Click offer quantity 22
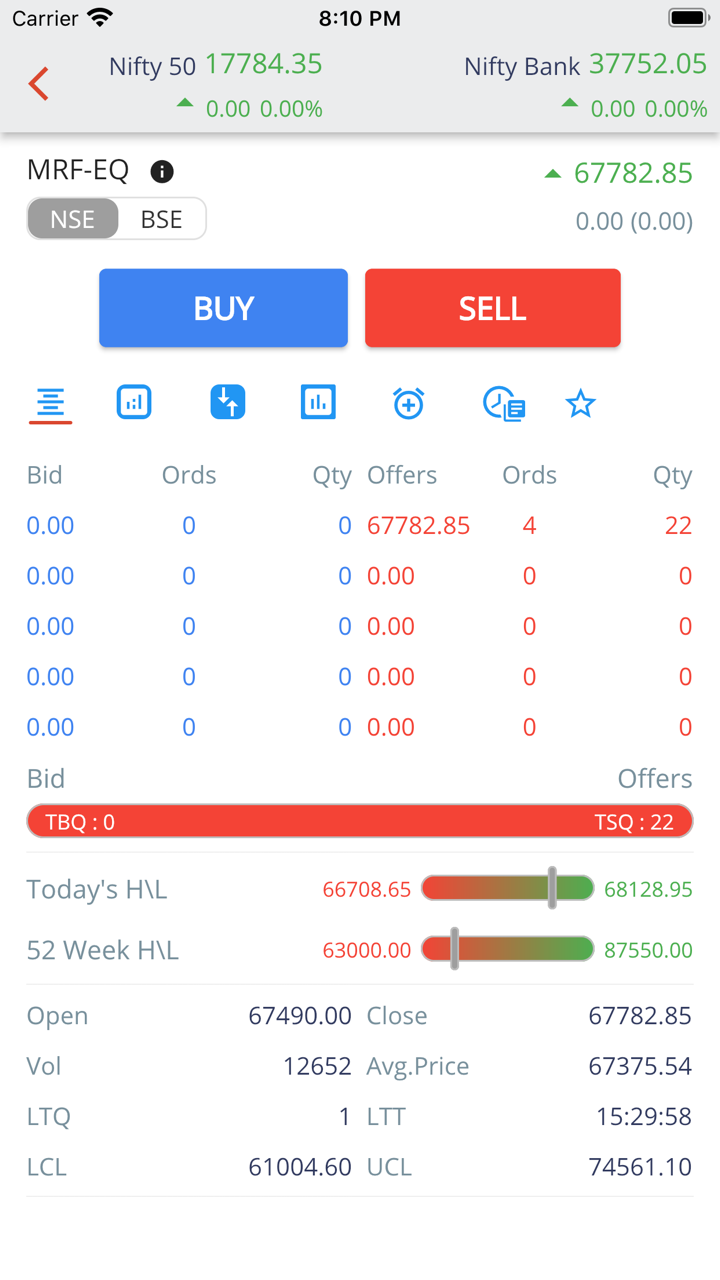The image size is (720, 1280). 678,526
